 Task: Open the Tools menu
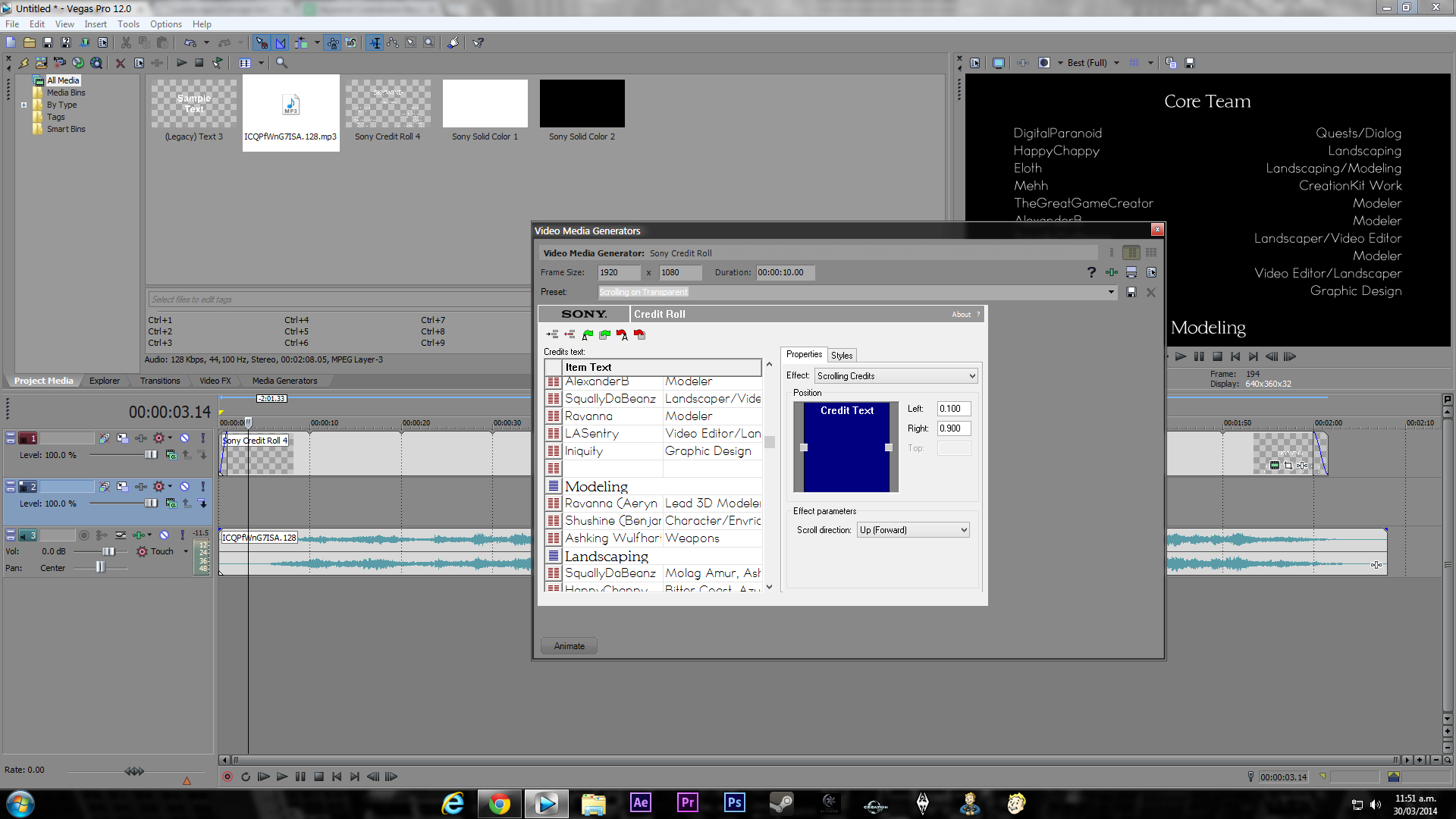tap(128, 24)
